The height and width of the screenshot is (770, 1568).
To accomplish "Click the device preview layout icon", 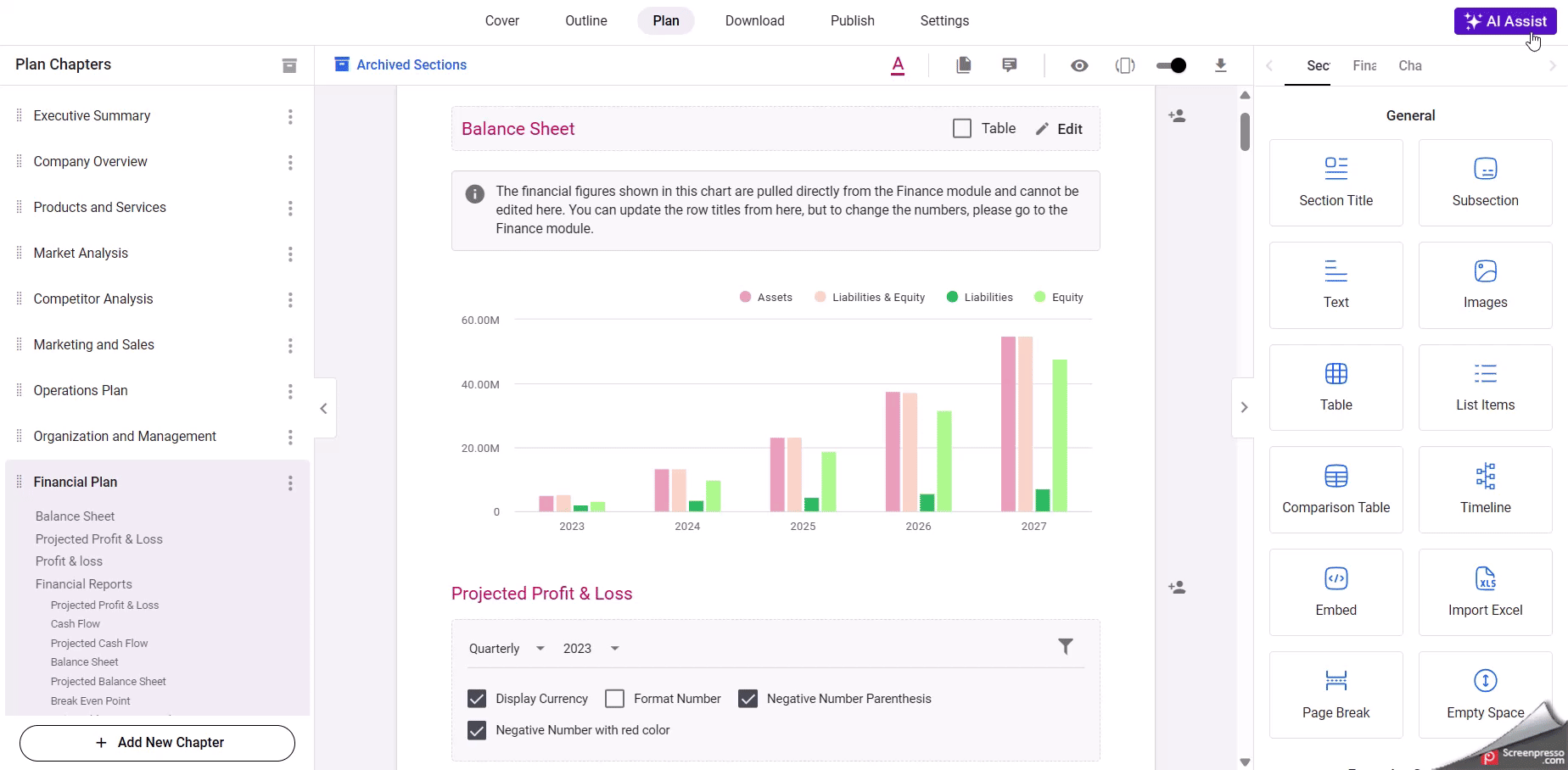I will pos(1125,65).
